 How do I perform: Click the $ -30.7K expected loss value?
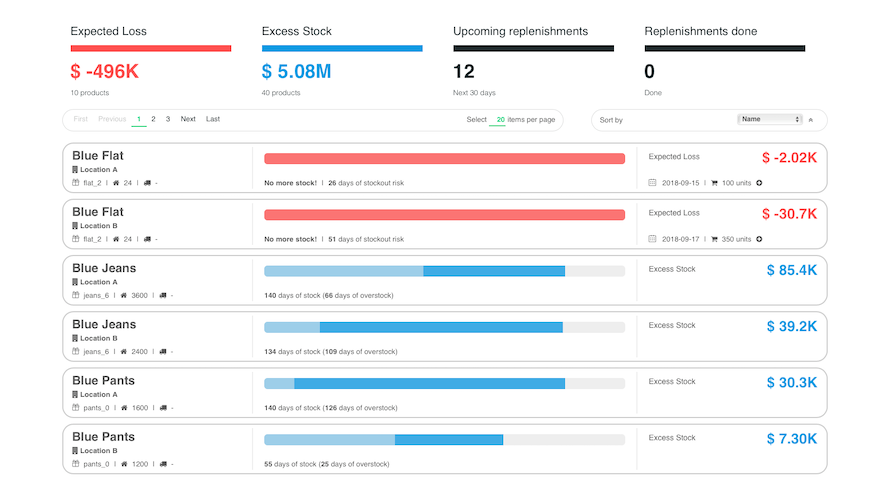pyautogui.click(x=789, y=214)
